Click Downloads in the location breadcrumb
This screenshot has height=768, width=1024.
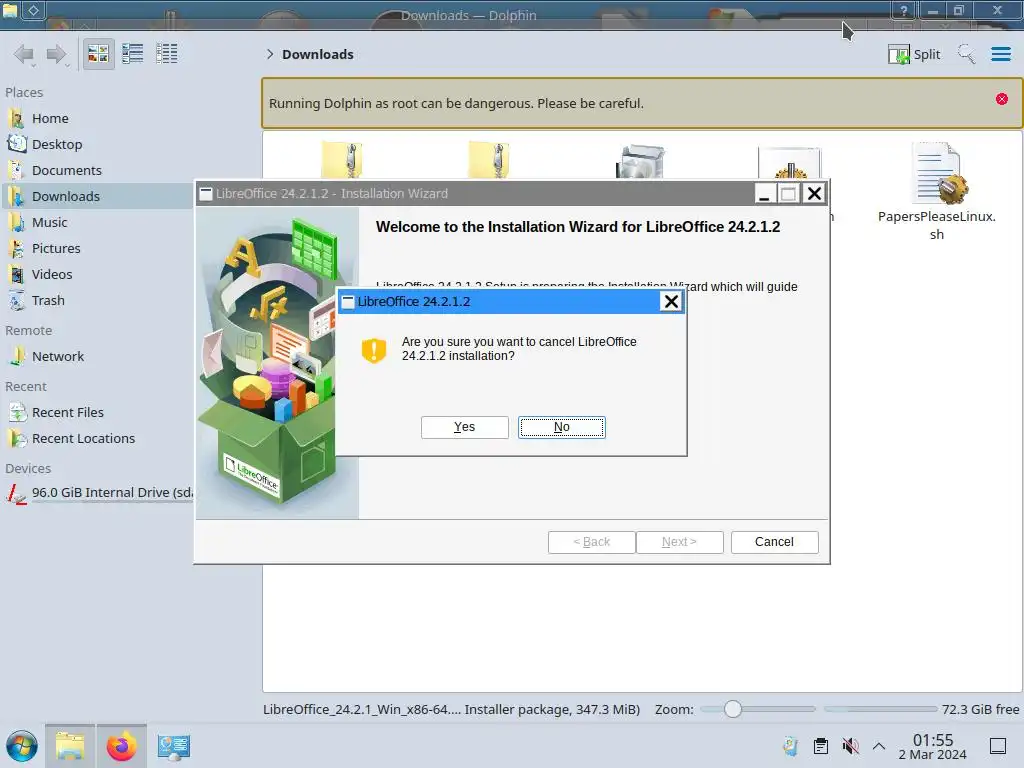coord(317,54)
